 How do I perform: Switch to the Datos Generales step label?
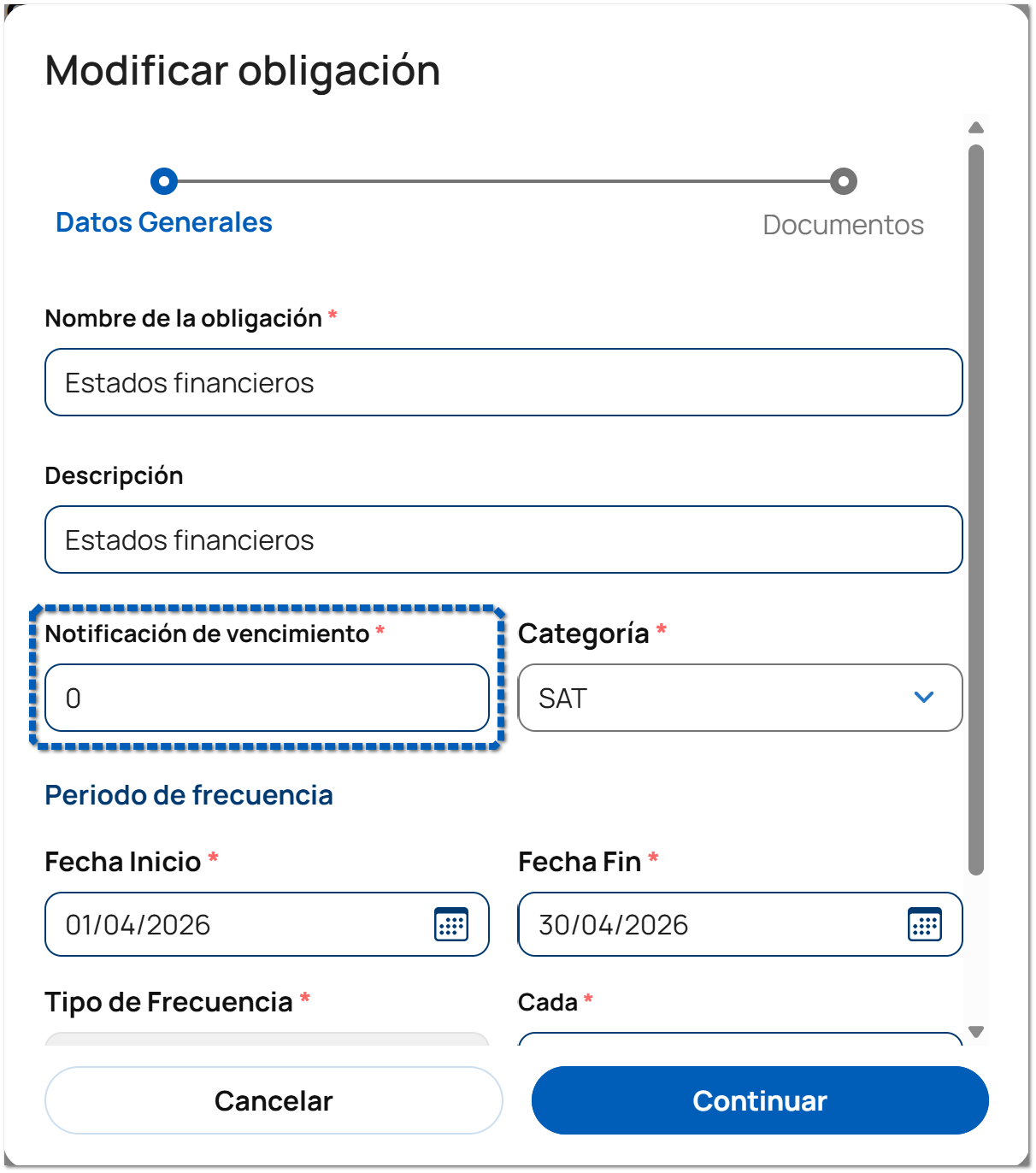[x=164, y=222]
